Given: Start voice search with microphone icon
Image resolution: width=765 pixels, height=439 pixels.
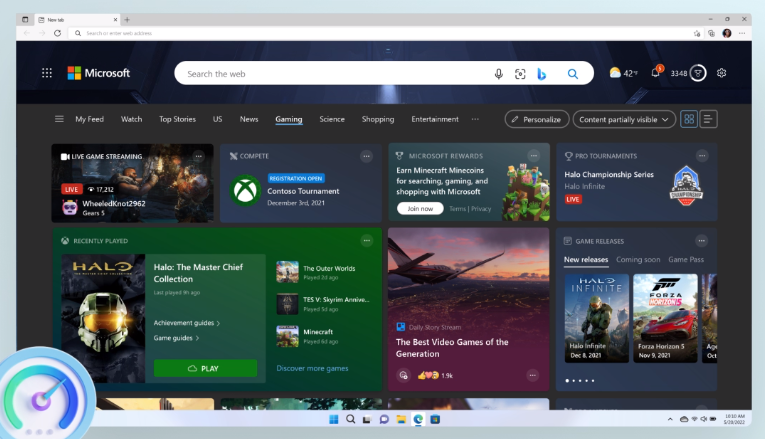Looking at the screenshot, I should coord(498,74).
